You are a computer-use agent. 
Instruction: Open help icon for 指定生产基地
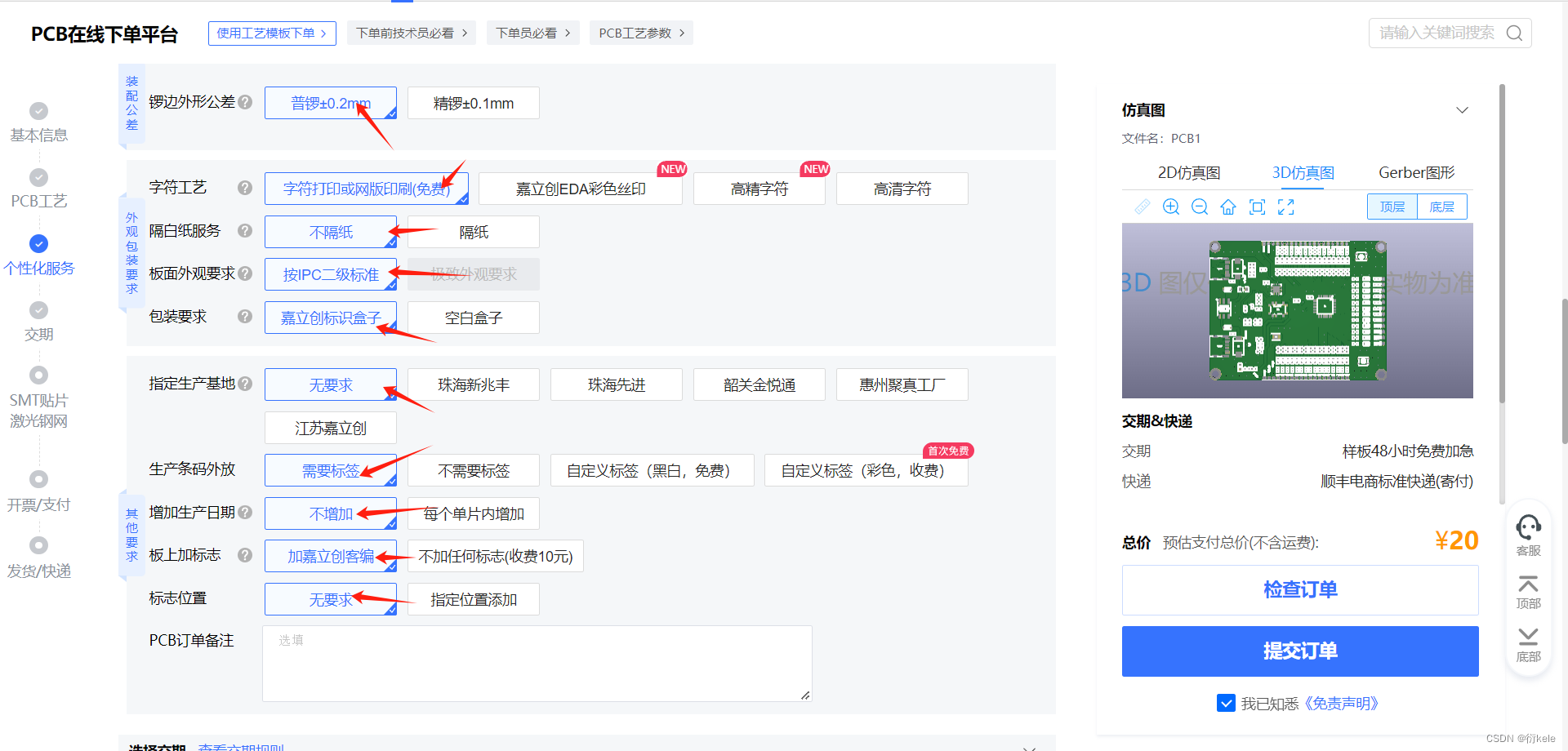245,384
